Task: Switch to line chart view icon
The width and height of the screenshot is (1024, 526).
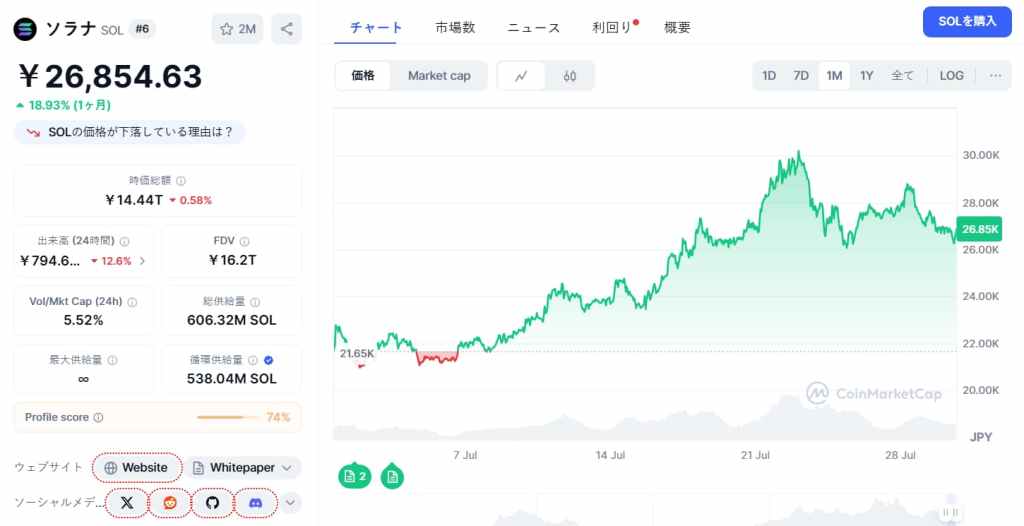Action: (x=521, y=76)
